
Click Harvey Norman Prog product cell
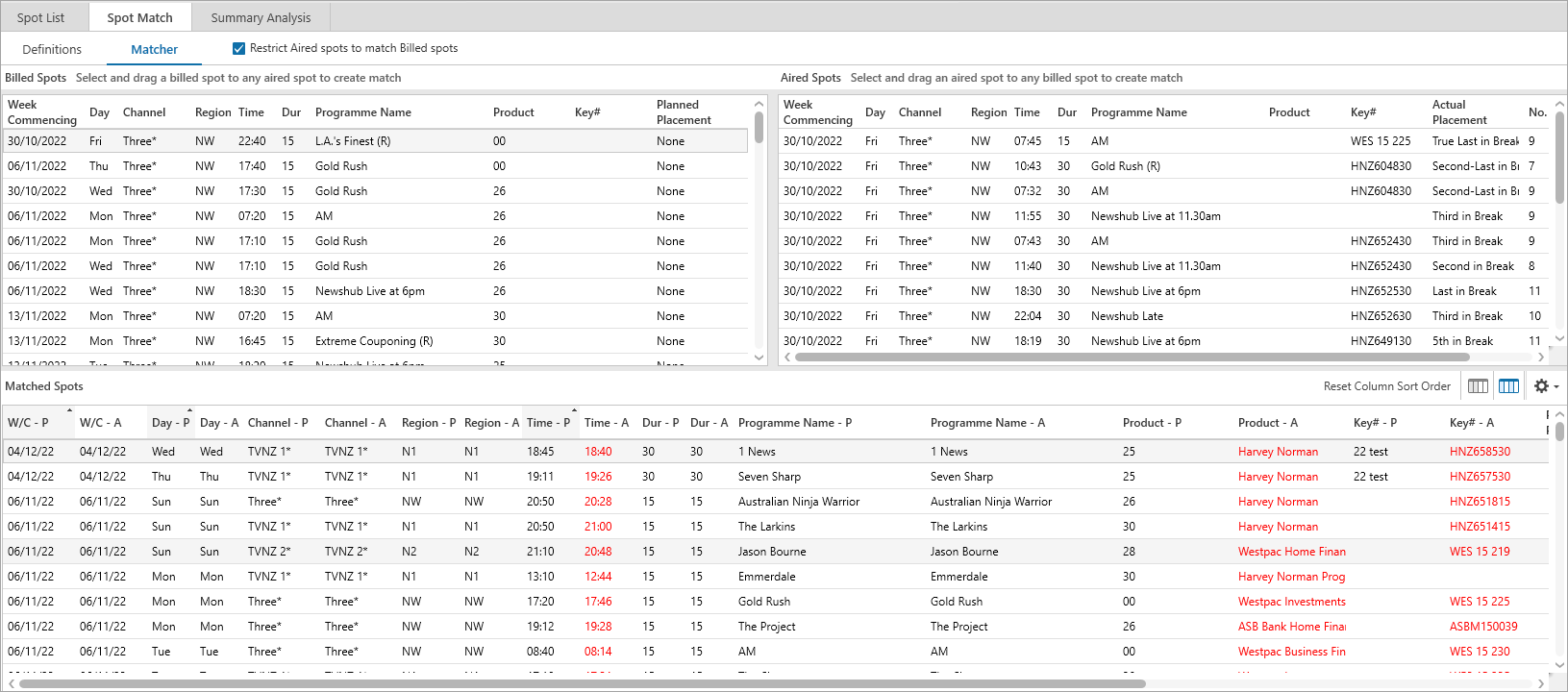[1291, 577]
